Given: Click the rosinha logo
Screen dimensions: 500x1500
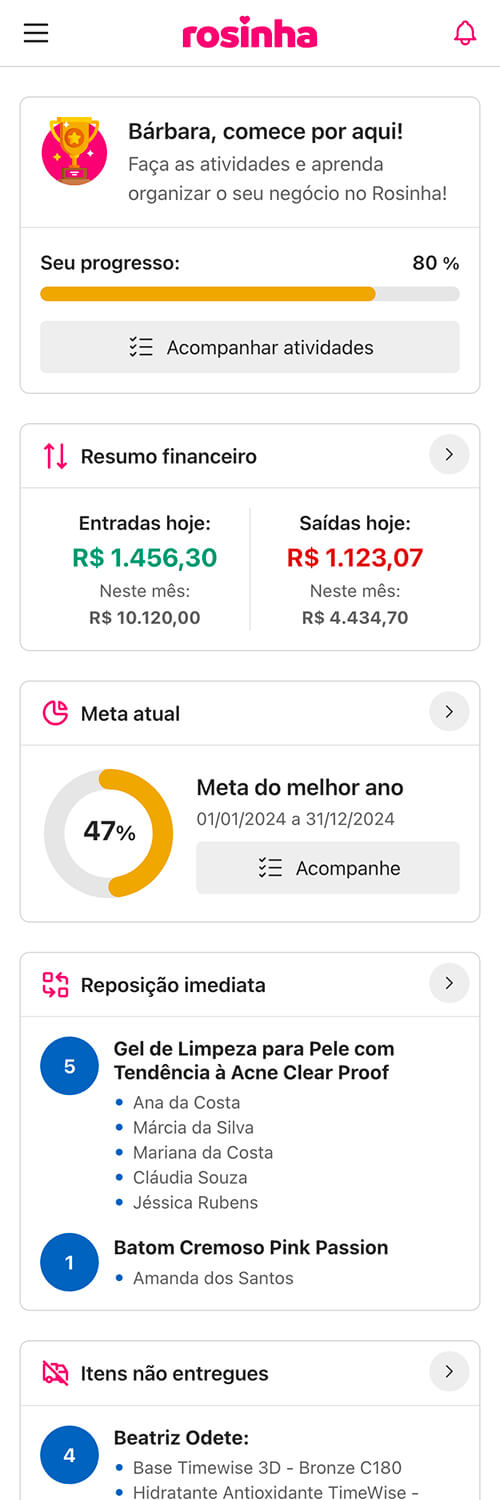Looking at the screenshot, I should [x=250, y=34].
